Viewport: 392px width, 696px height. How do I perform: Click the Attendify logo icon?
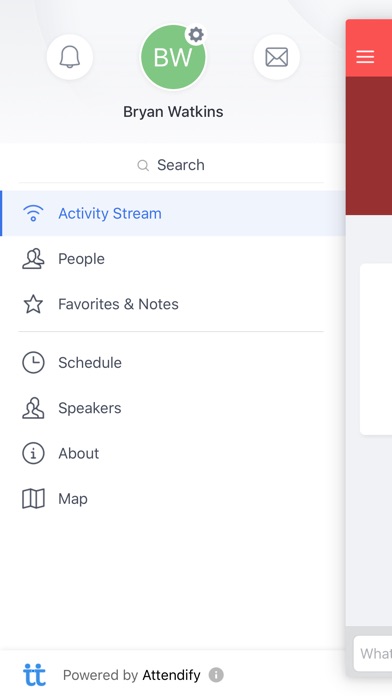point(34,674)
